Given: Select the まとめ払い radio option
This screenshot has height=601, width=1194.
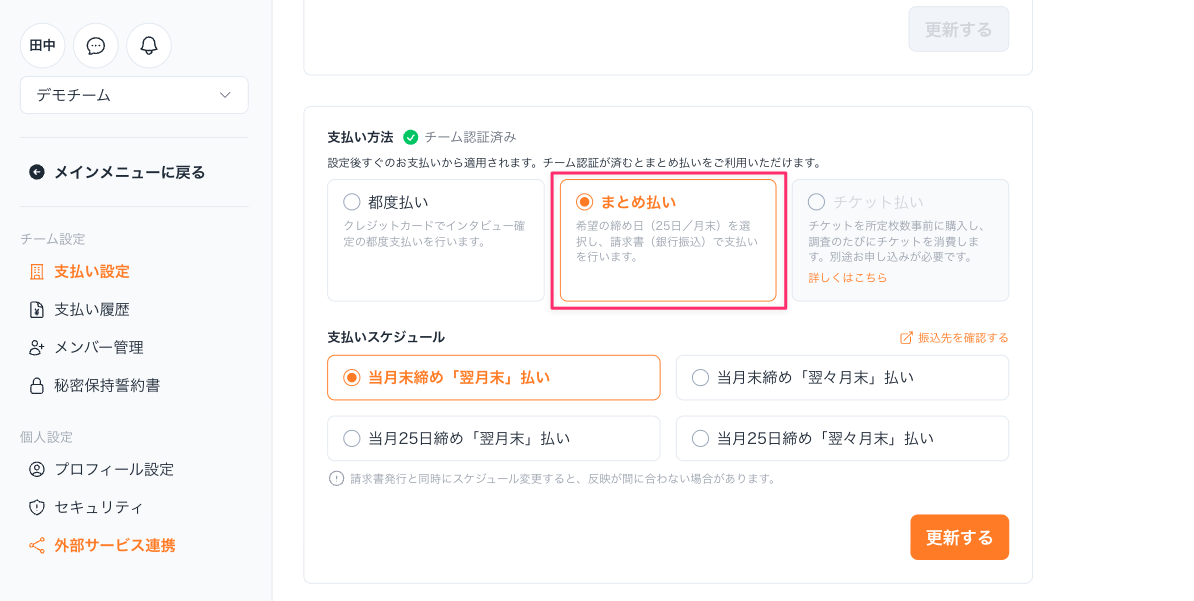Looking at the screenshot, I should click(585, 202).
